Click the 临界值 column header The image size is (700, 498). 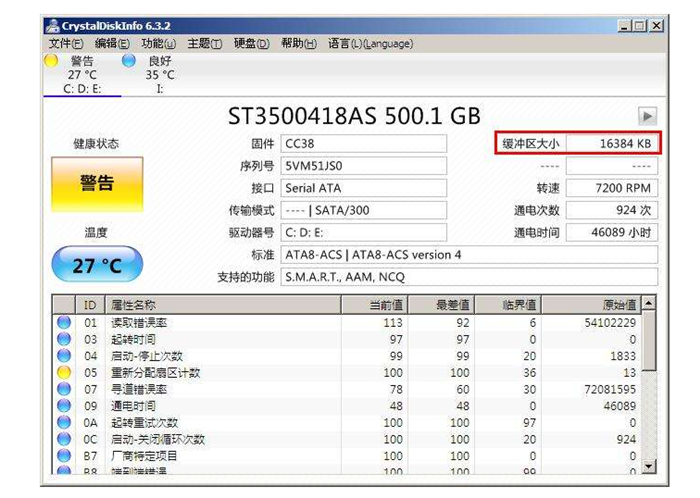508,305
